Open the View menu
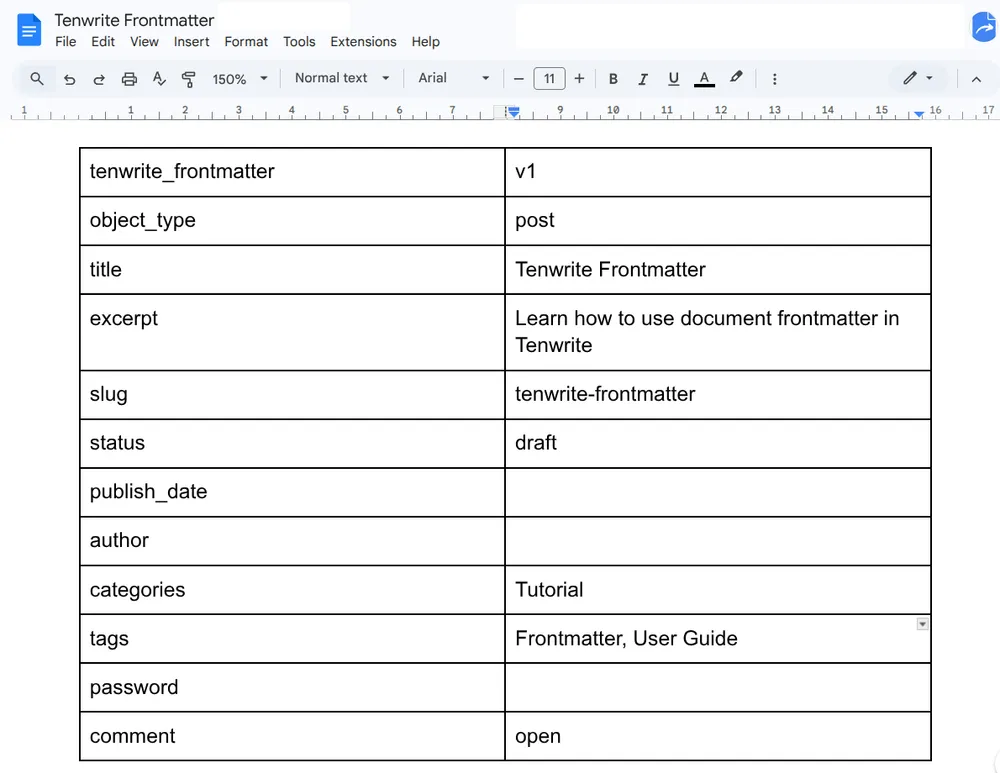Image resolution: width=1000 pixels, height=773 pixels. tap(144, 41)
